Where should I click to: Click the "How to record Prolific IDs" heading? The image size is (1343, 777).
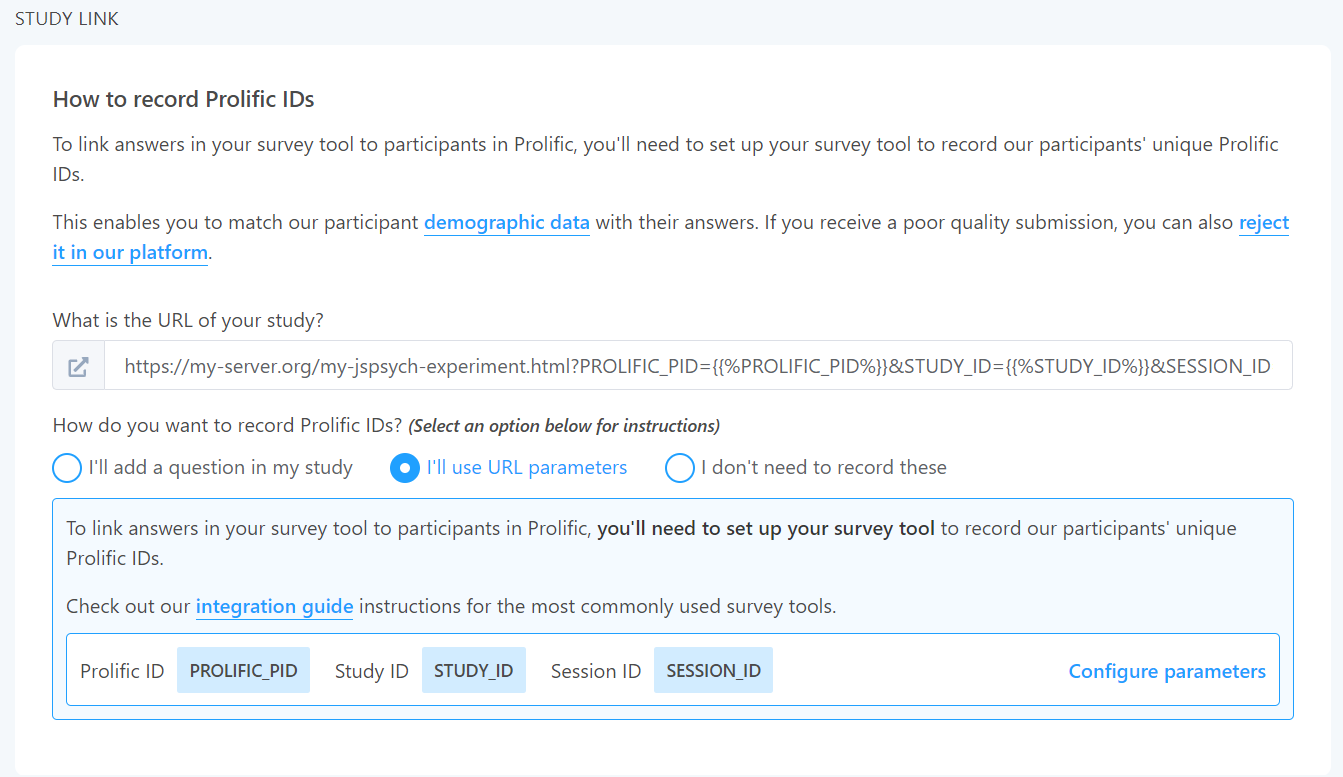(x=184, y=99)
